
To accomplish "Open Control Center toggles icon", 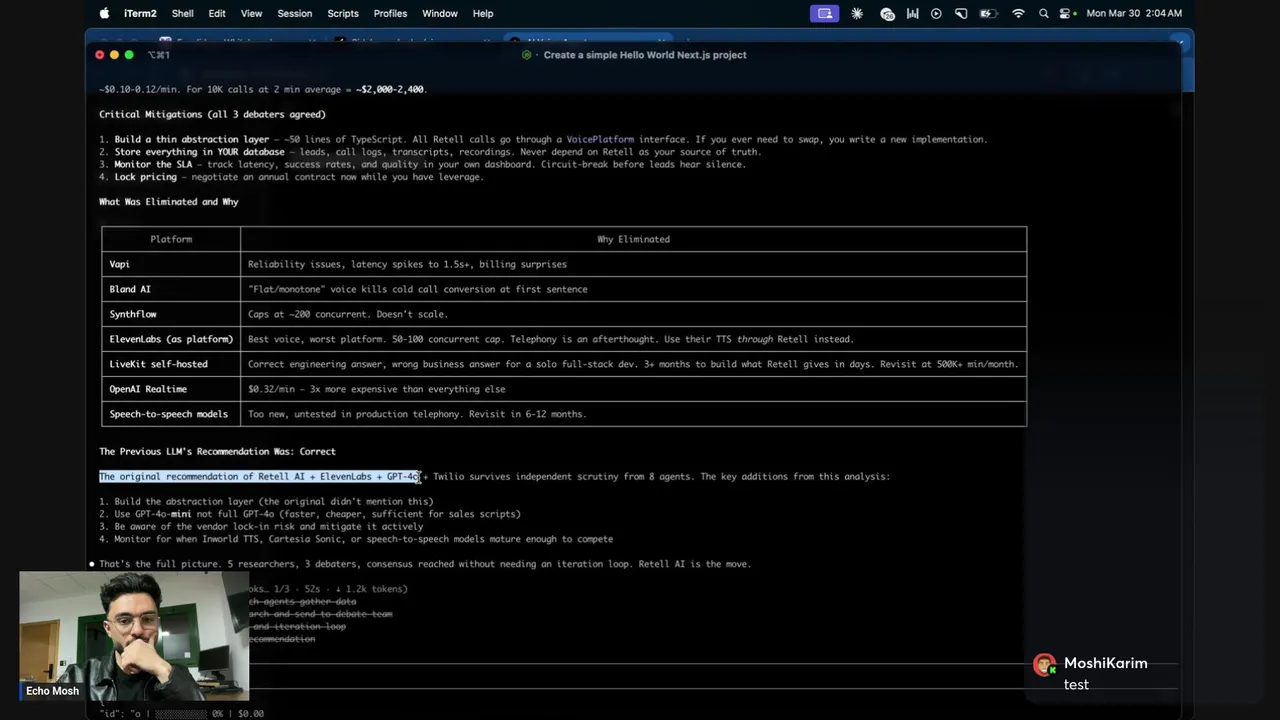I will pyautogui.click(x=1066, y=13).
